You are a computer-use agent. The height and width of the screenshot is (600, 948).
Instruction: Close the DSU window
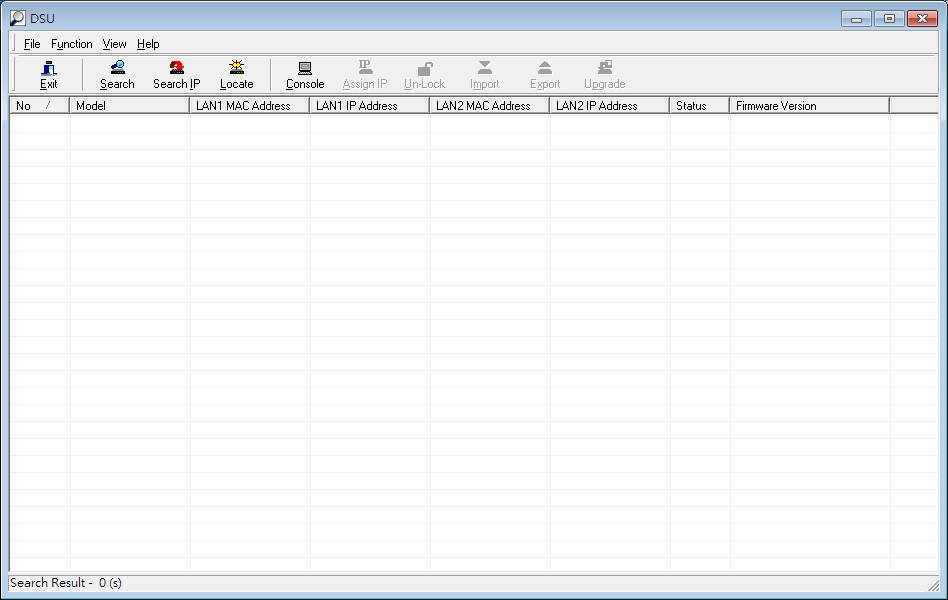923,19
